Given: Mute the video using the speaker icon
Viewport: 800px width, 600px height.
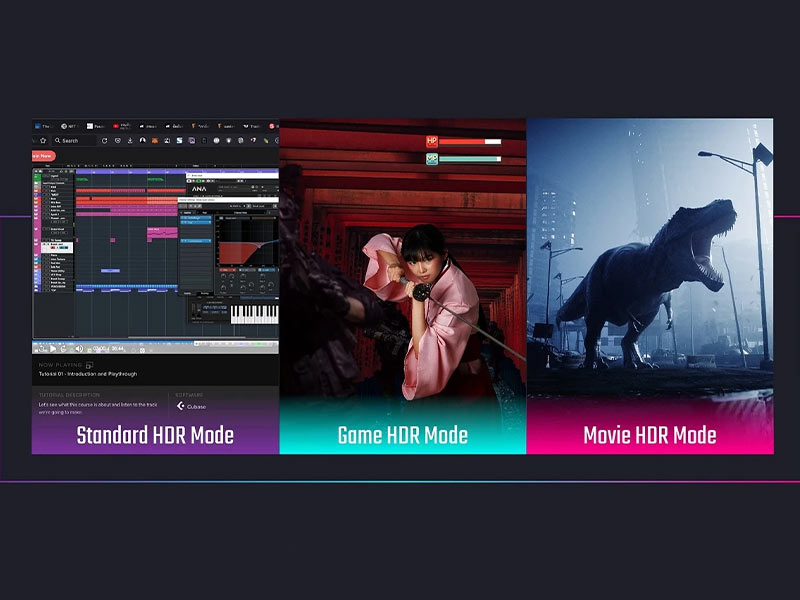Looking at the screenshot, I should [x=79, y=349].
